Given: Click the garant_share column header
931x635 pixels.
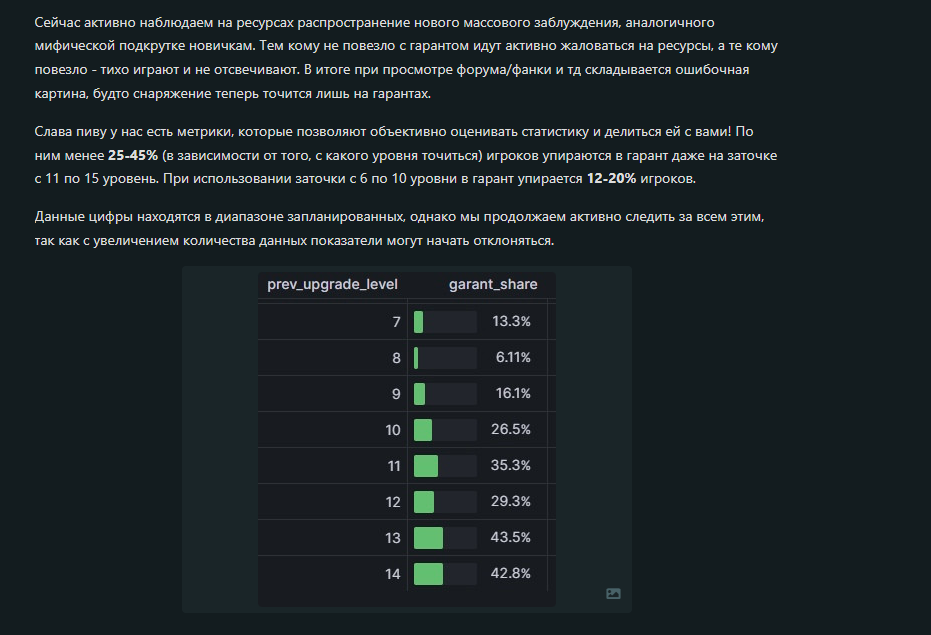Looking at the screenshot, I should tap(493, 285).
